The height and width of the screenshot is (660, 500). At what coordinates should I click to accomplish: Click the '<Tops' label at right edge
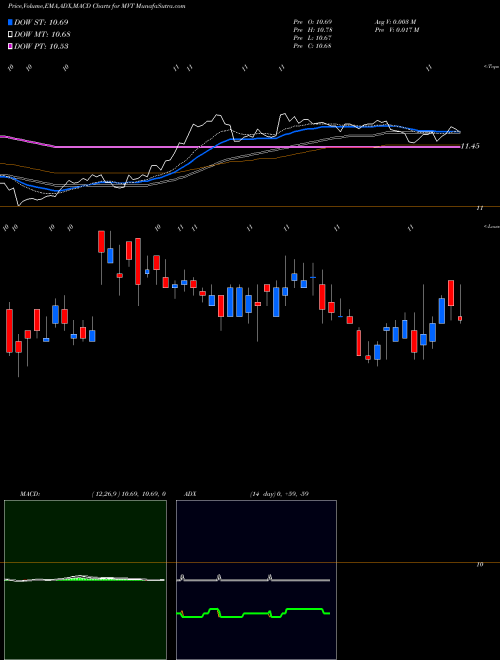click(491, 67)
